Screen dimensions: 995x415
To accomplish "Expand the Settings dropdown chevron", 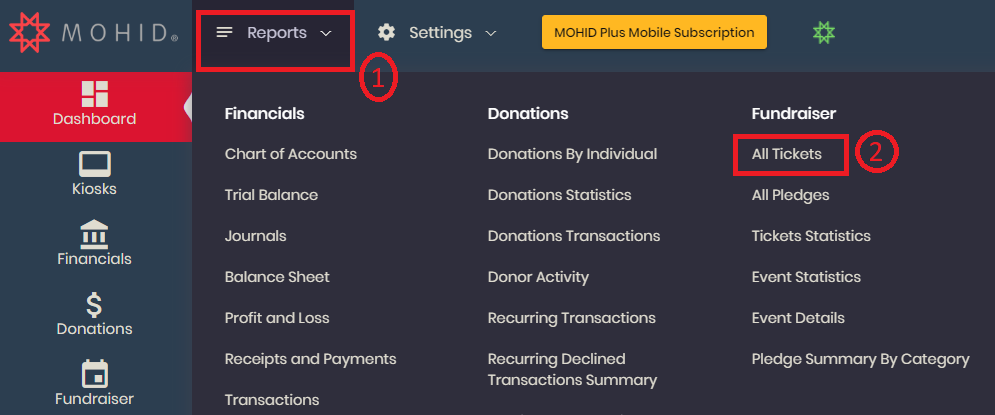I will (491, 33).
